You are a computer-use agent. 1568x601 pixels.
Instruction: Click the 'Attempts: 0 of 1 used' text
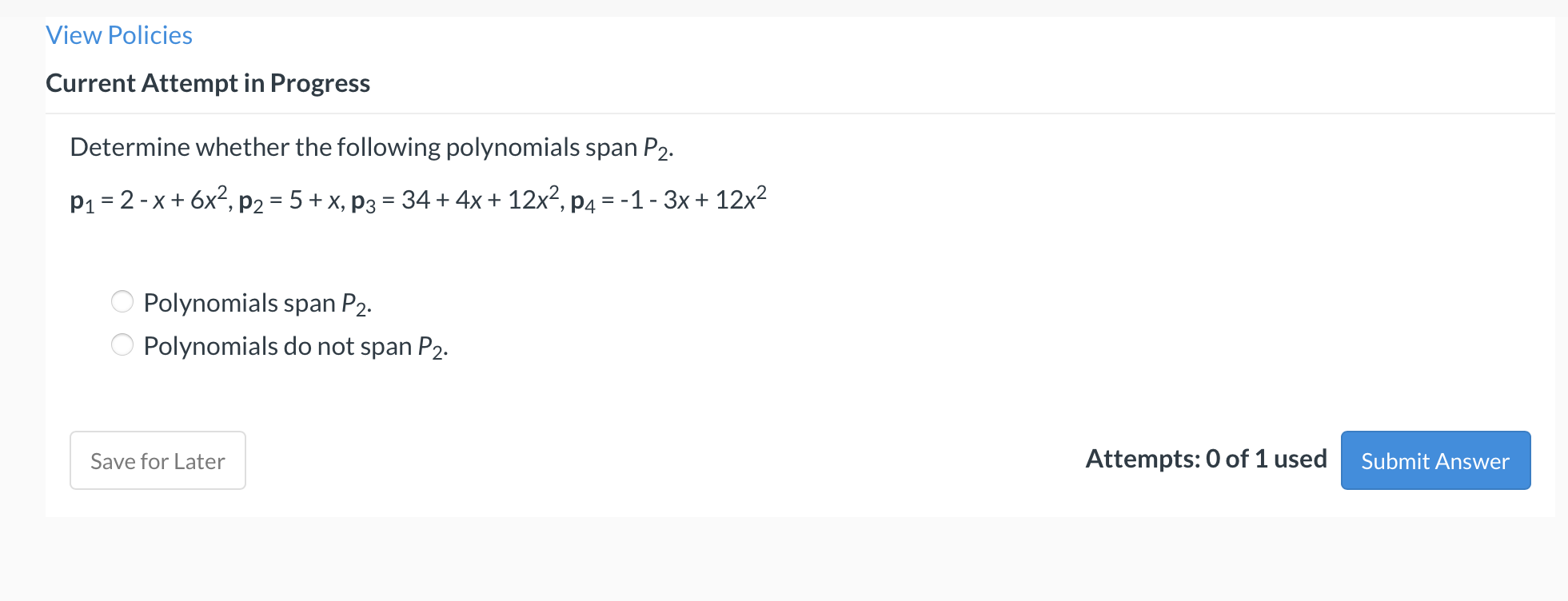(1206, 459)
